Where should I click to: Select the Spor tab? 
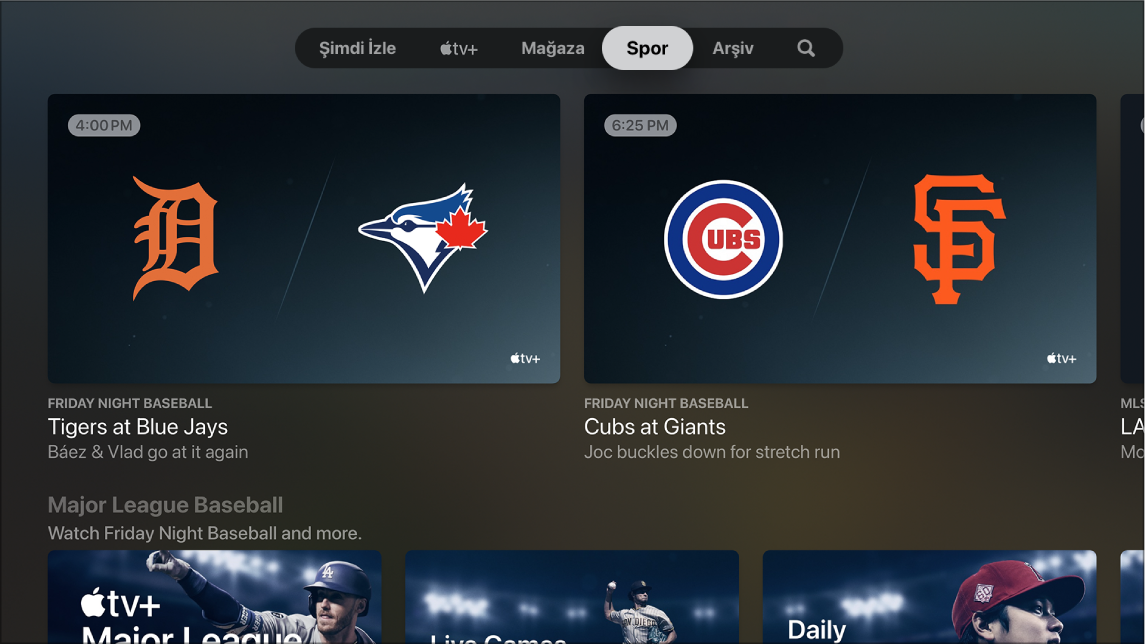(648, 48)
